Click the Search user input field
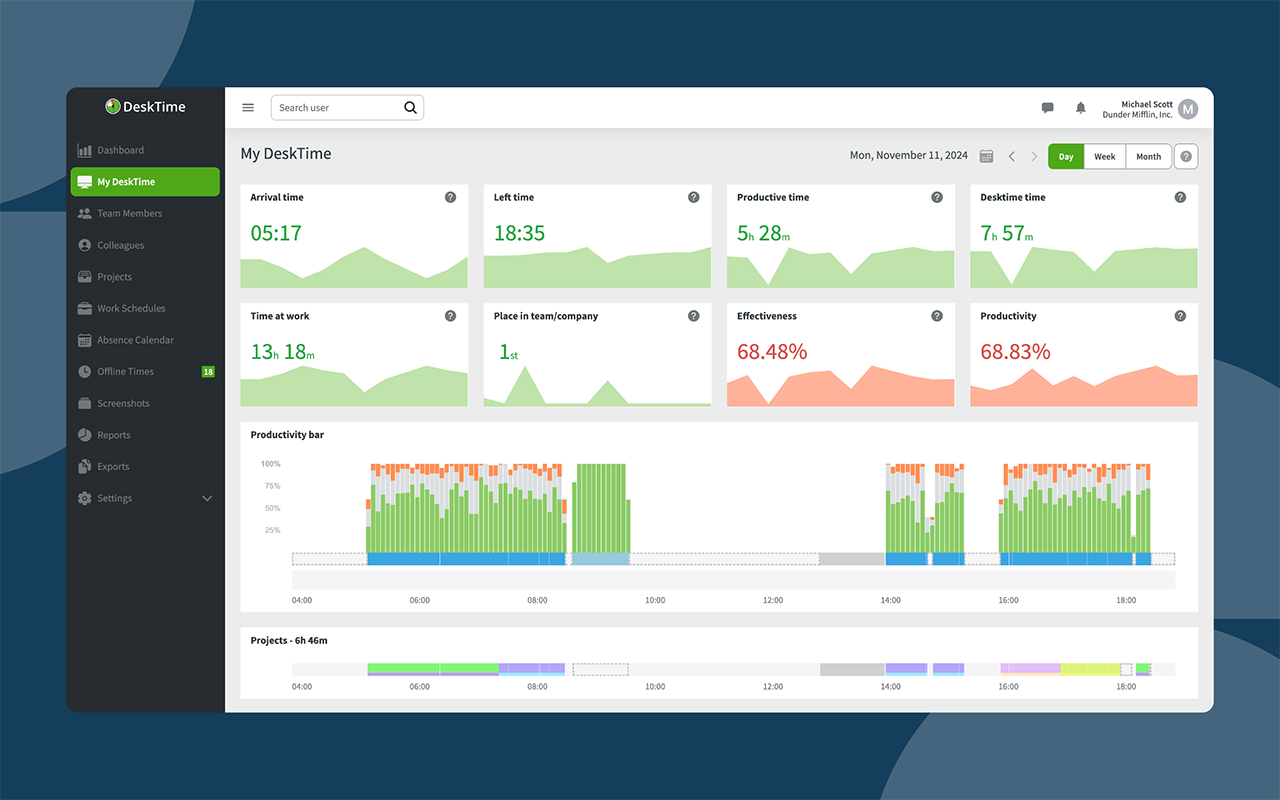The width and height of the screenshot is (1280, 800). (x=335, y=108)
